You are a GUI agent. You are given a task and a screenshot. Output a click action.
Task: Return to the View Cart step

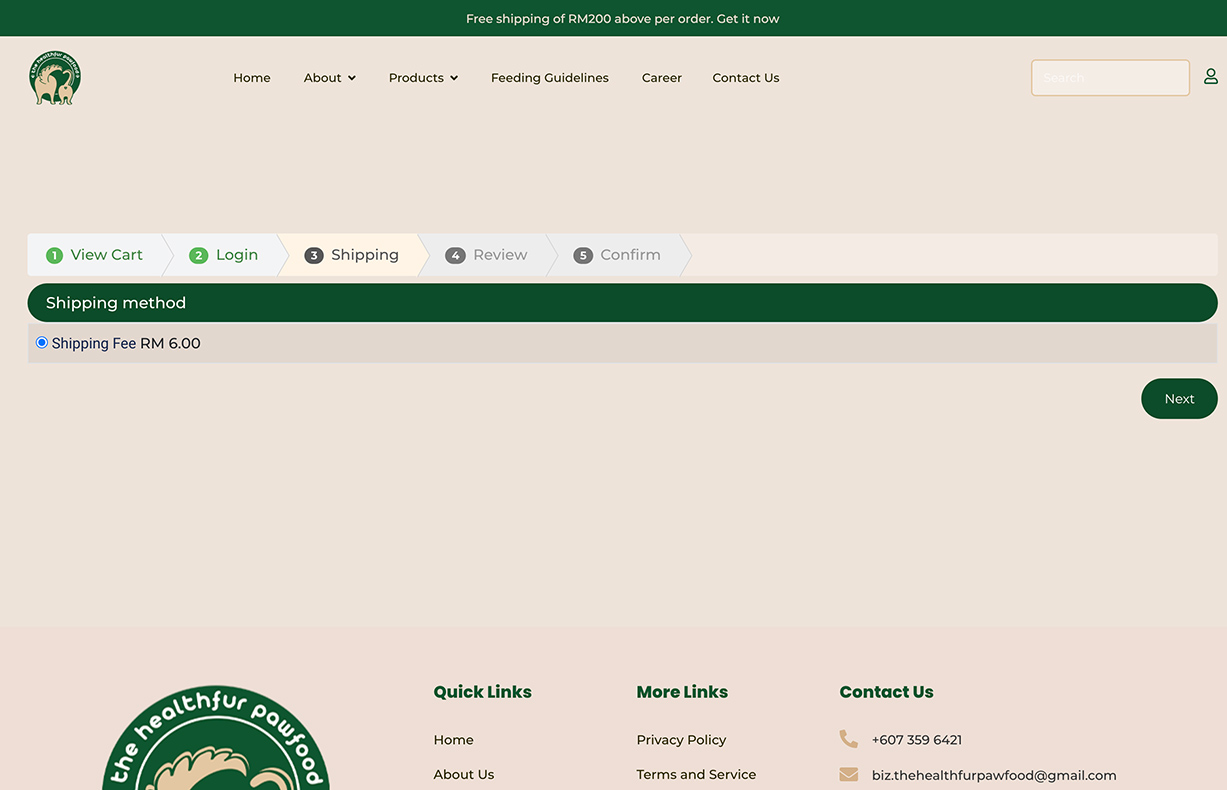coord(106,255)
